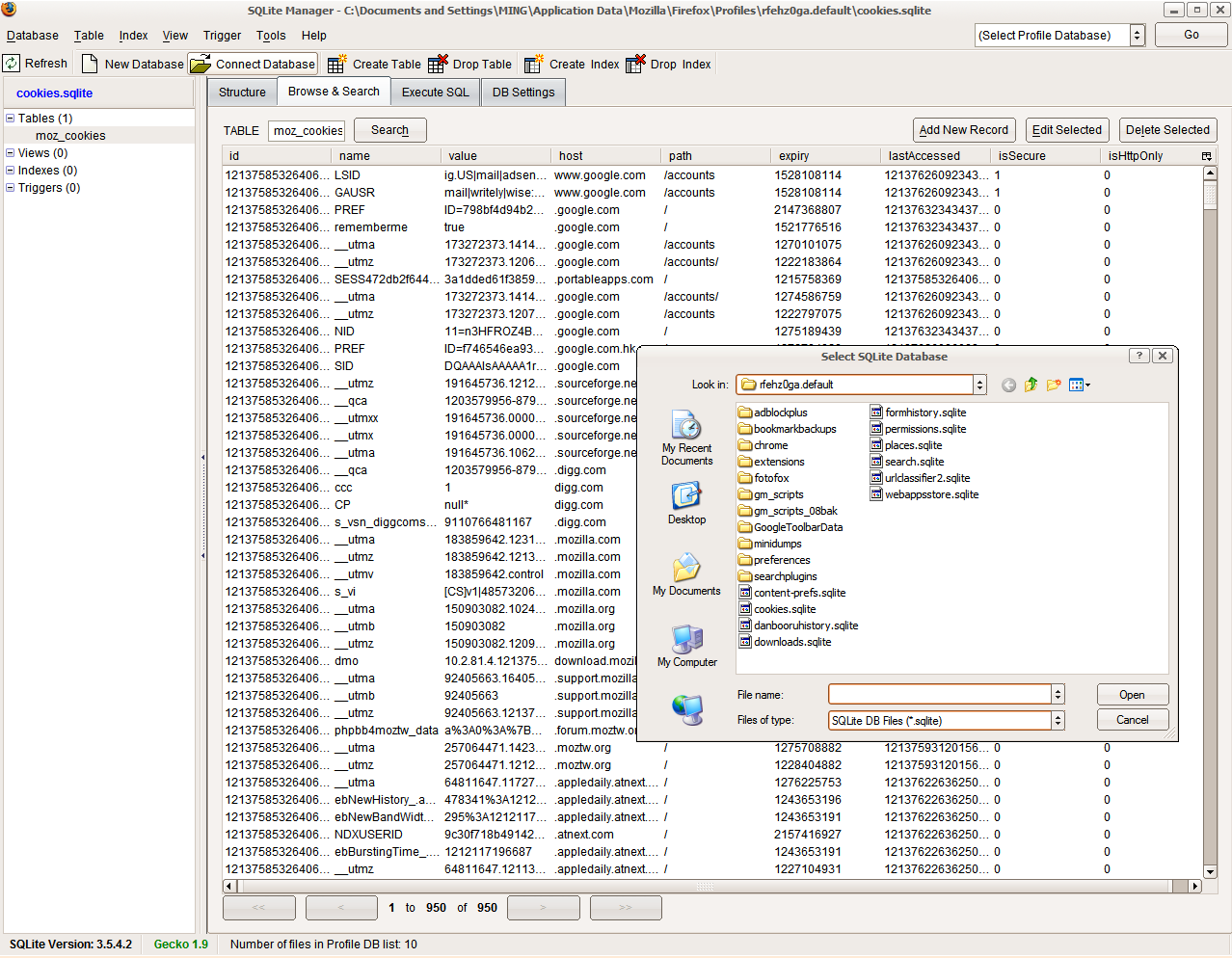Select the LSID cookie row

tap(712, 175)
